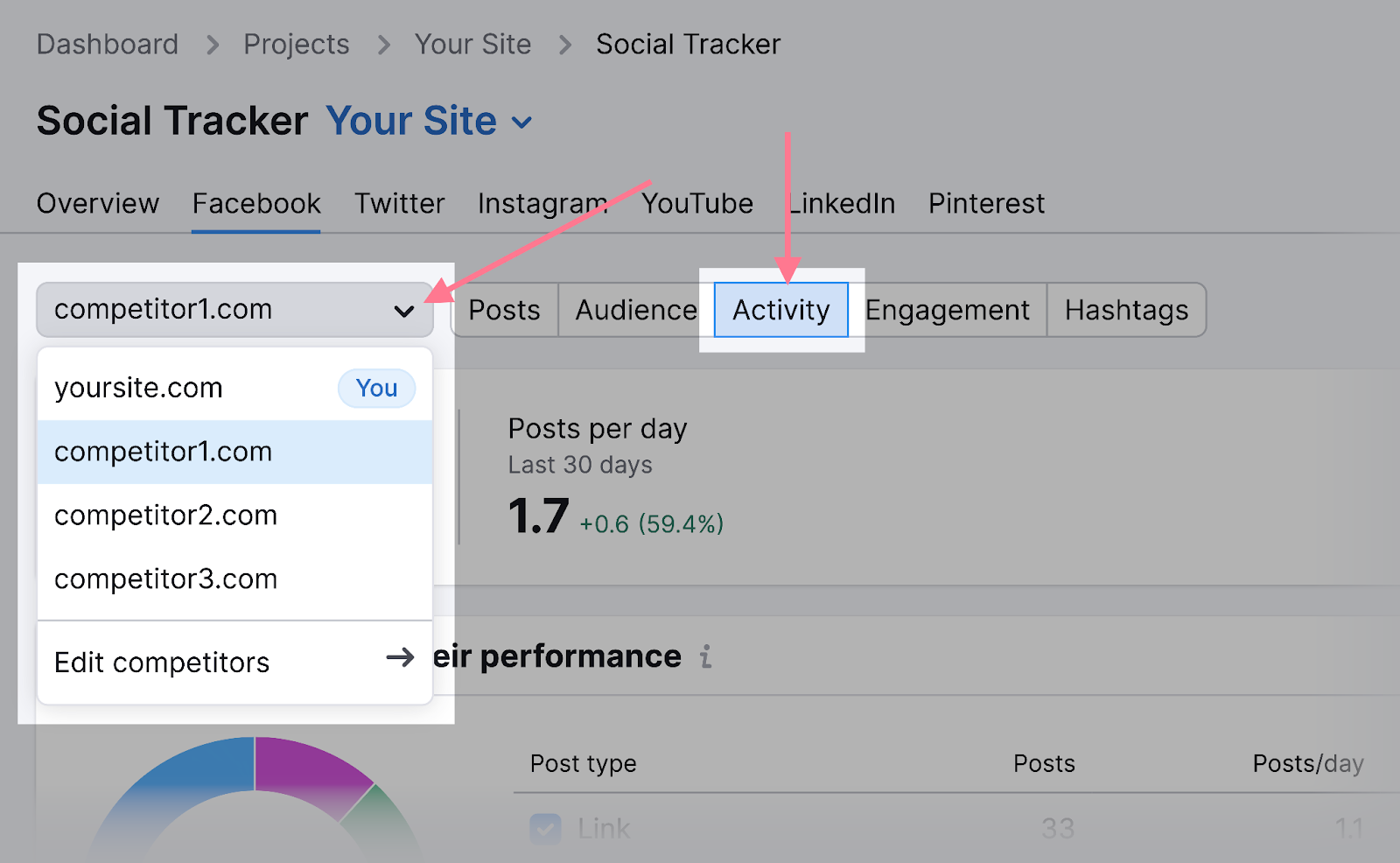Open the Instagram tab
1400x863 pixels.
[x=542, y=204]
